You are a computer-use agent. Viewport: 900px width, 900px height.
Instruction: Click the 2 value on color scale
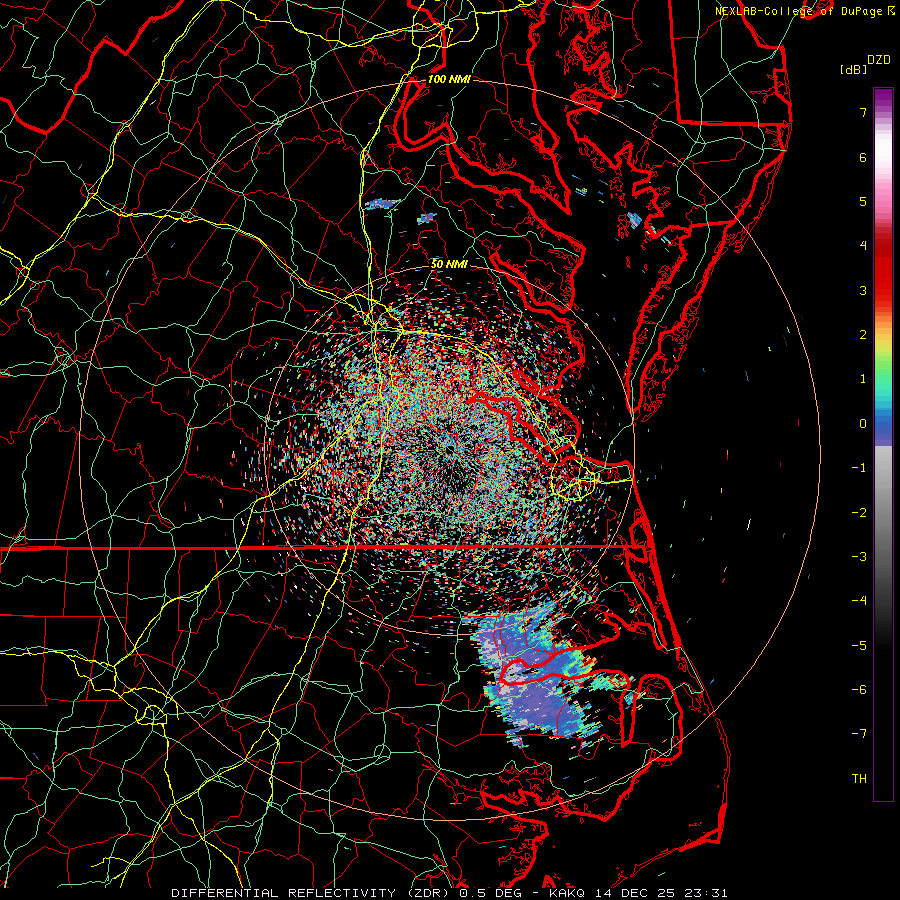[863, 335]
